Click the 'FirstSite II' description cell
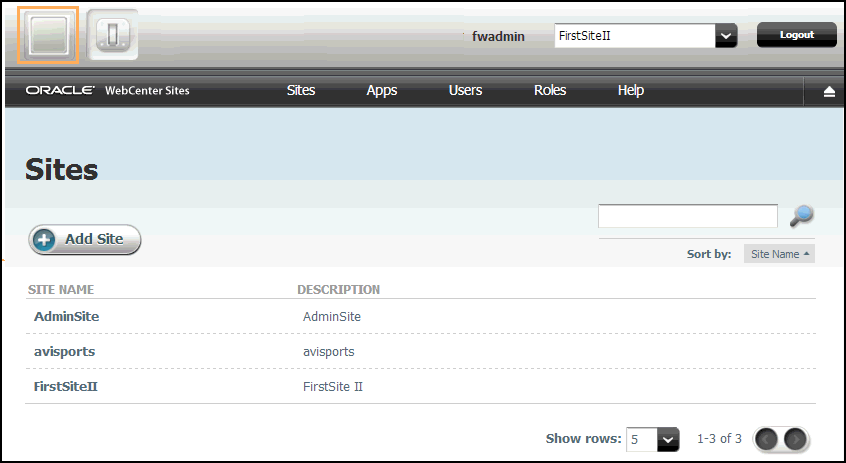The width and height of the screenshot is (846, 463). [332, 386]
